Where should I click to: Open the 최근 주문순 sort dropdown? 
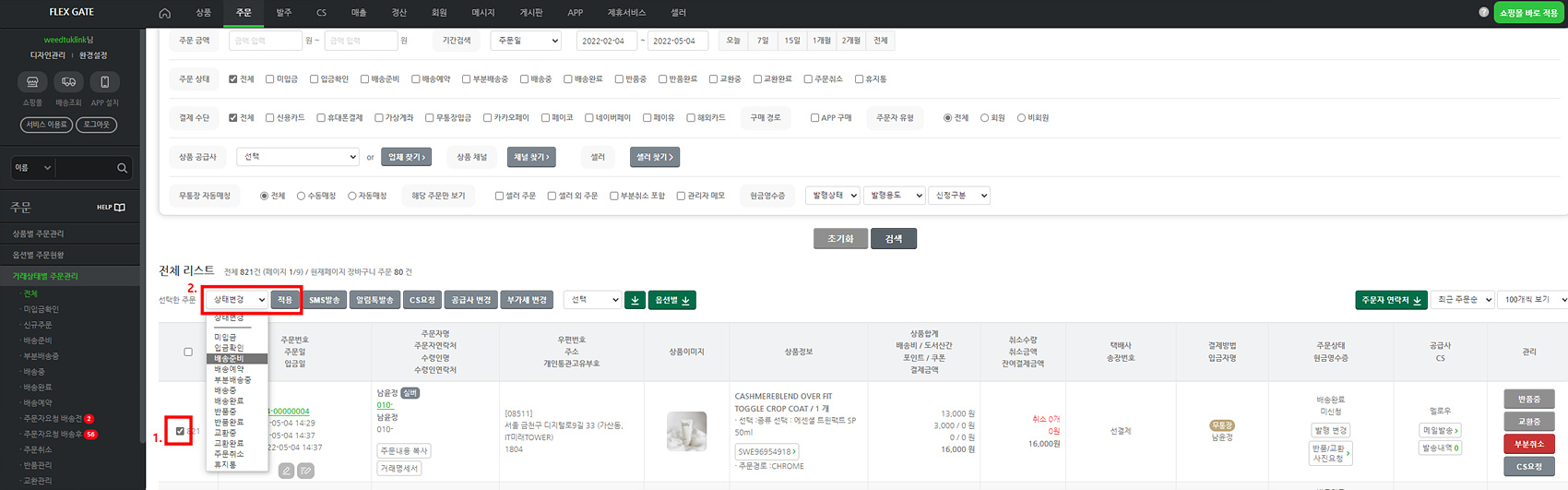point(1462,300)
